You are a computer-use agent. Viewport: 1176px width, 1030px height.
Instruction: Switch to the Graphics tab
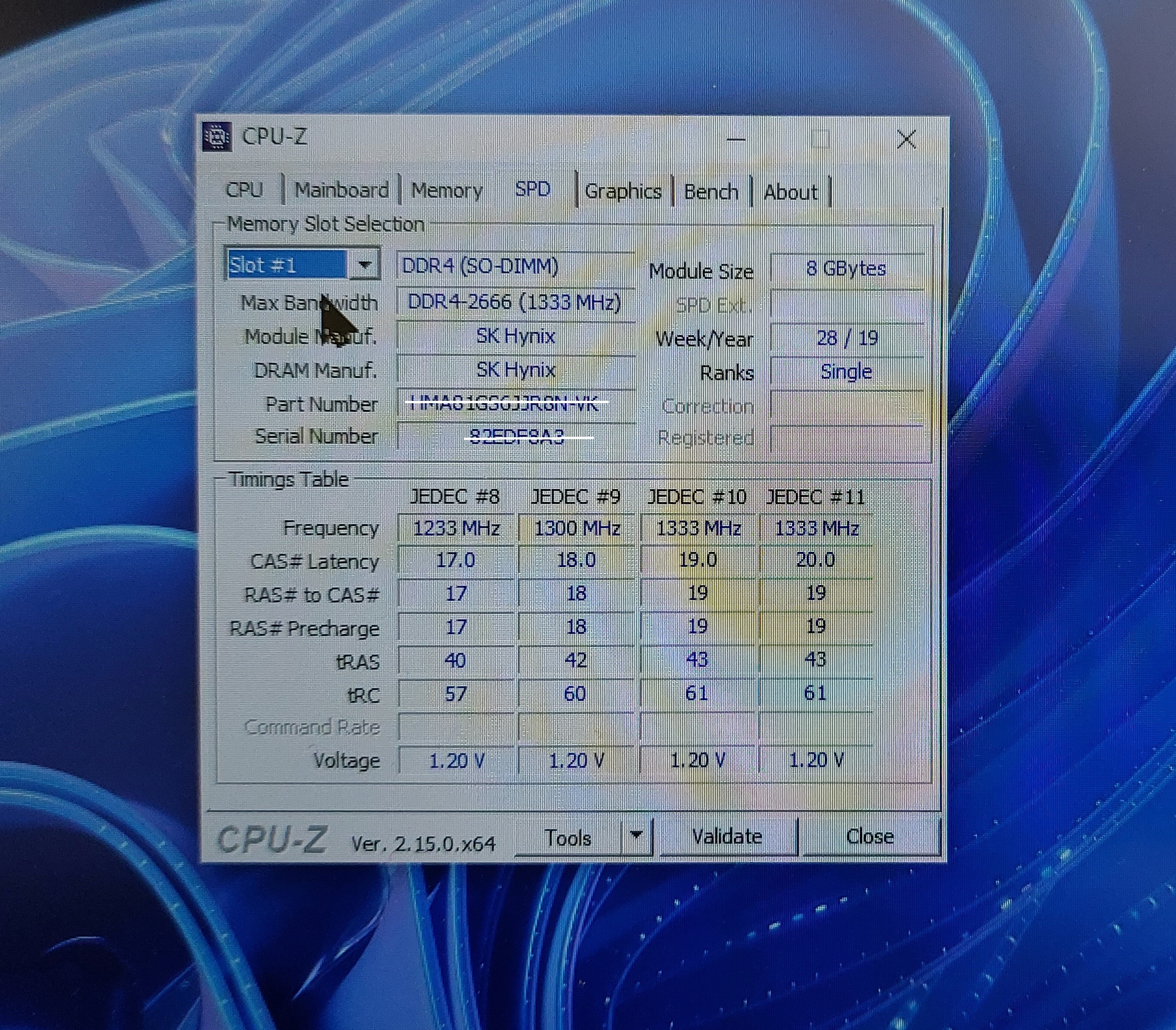click(623, 191)
